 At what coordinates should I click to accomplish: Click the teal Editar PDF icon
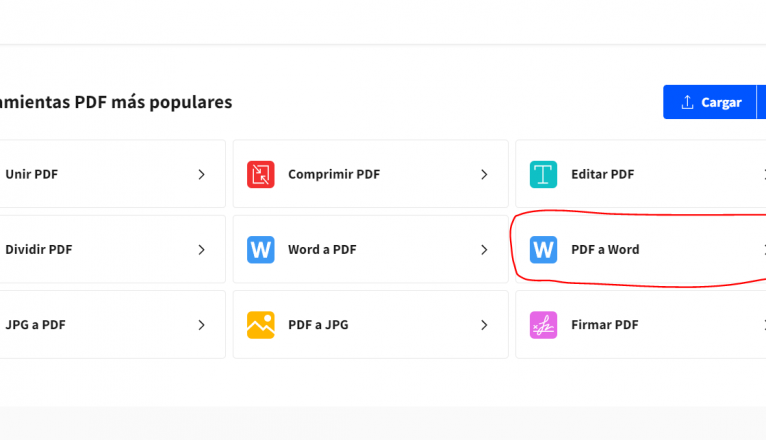pyautogui.click(x=543, y=174)
